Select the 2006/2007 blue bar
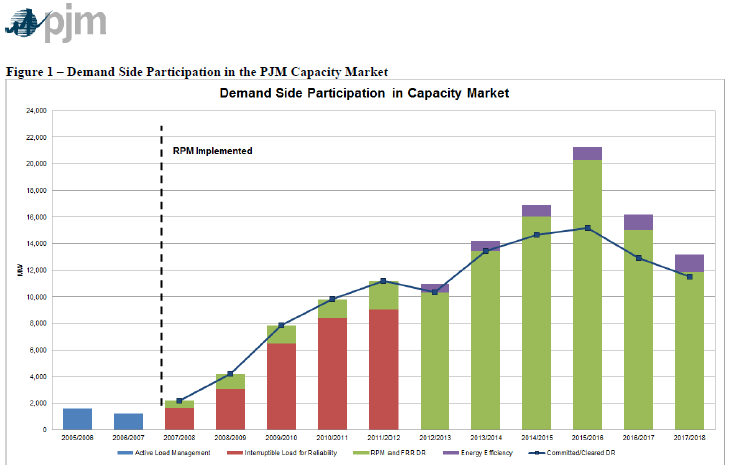 coord(128,421)
